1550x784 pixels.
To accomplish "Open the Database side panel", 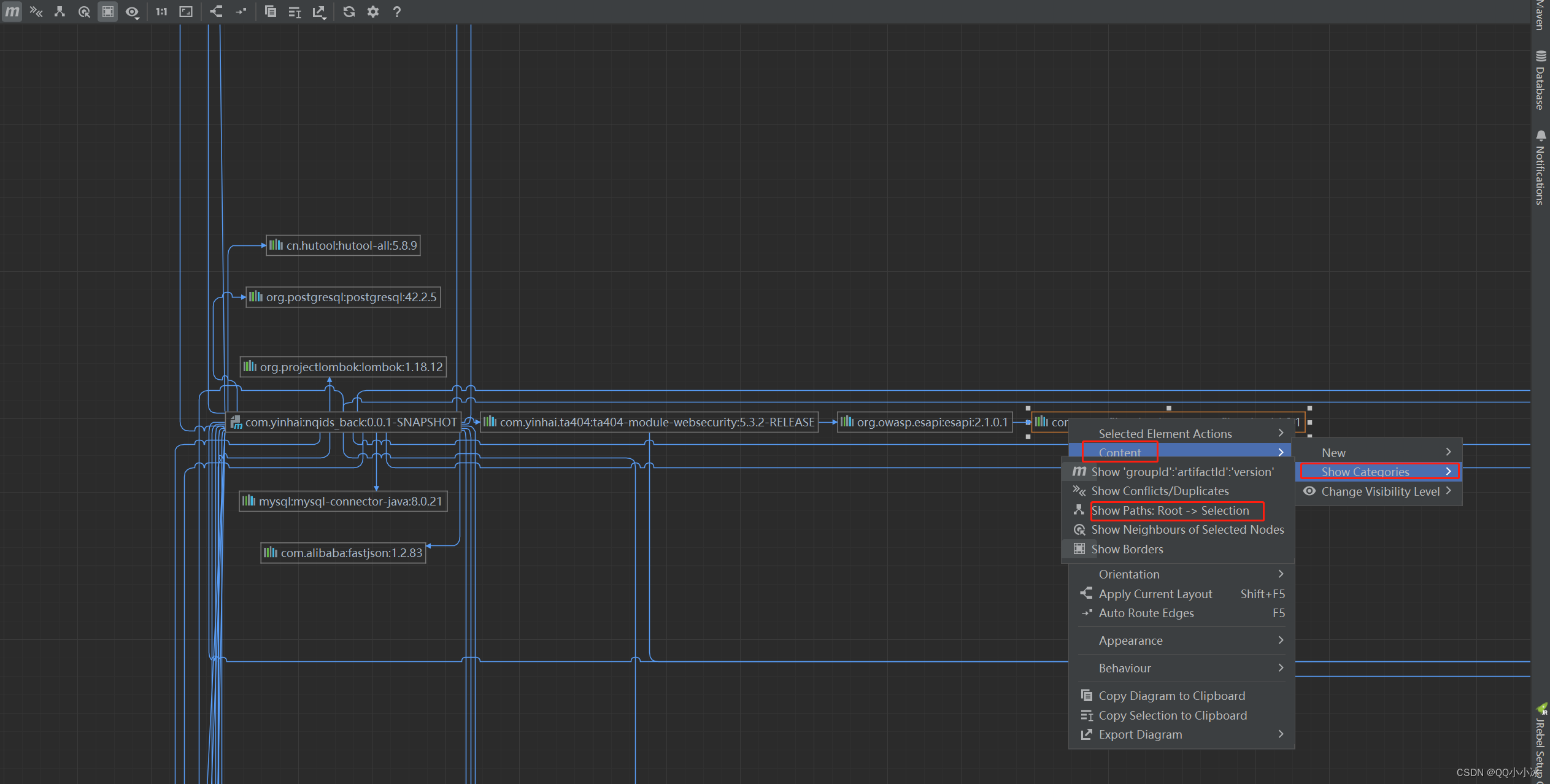I will [1540, 81].
